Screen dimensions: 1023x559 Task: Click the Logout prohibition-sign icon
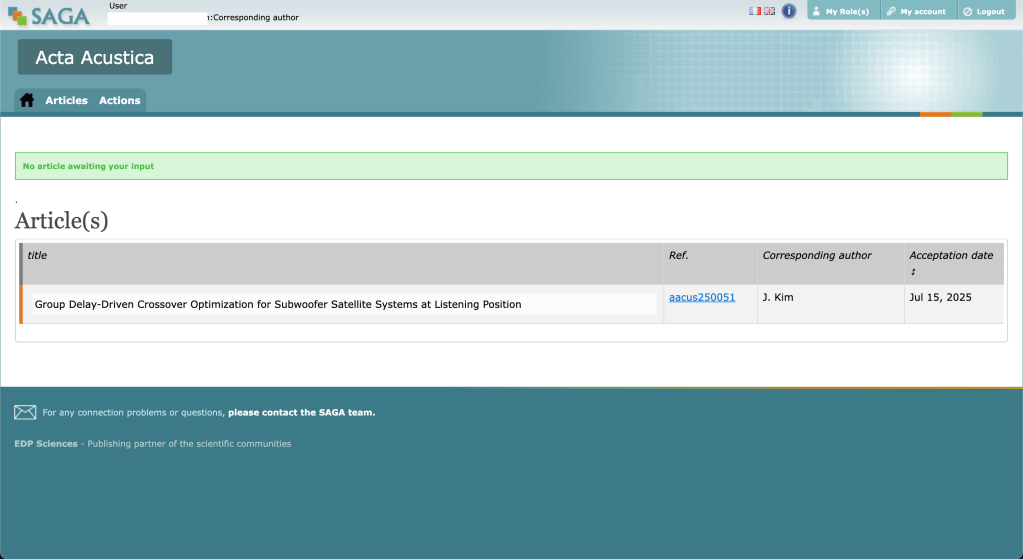(967, 12)
